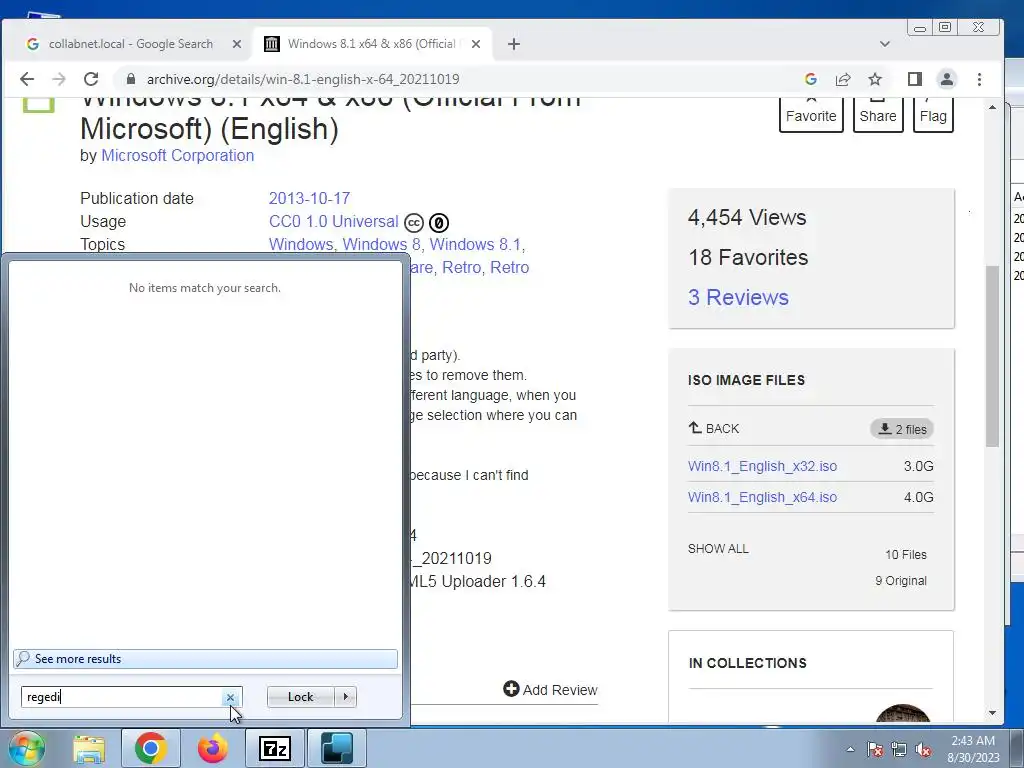Open the clock showing 2:43 AM
1024x768 pixels.
[973, 749]
